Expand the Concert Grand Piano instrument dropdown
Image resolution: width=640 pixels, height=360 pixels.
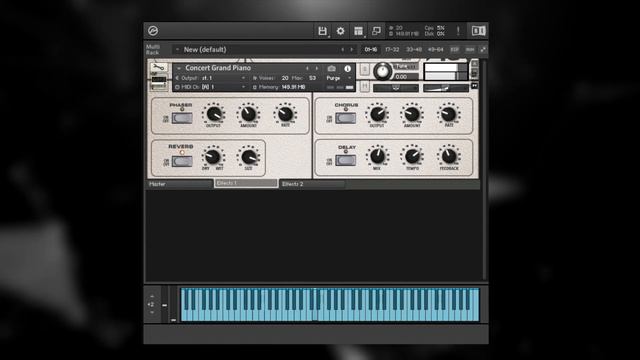(x=178, y=68)
